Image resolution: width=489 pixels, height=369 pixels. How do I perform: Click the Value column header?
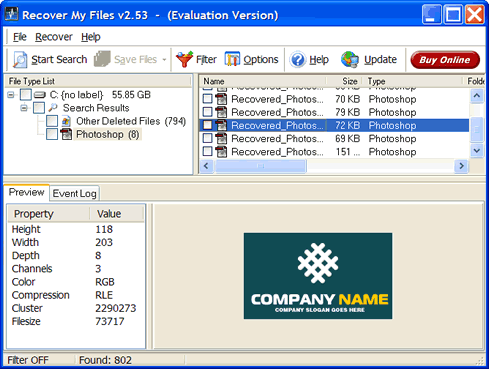[117, 214]
